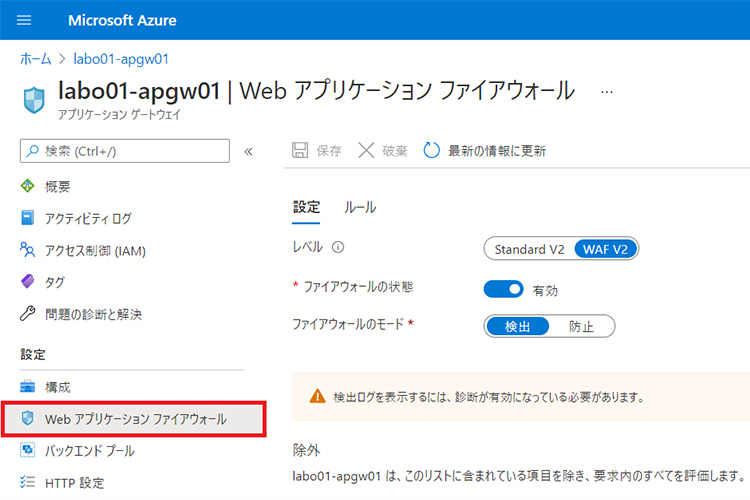
Task: Switch to the ルール tab
Action: (x=360, y=208)
